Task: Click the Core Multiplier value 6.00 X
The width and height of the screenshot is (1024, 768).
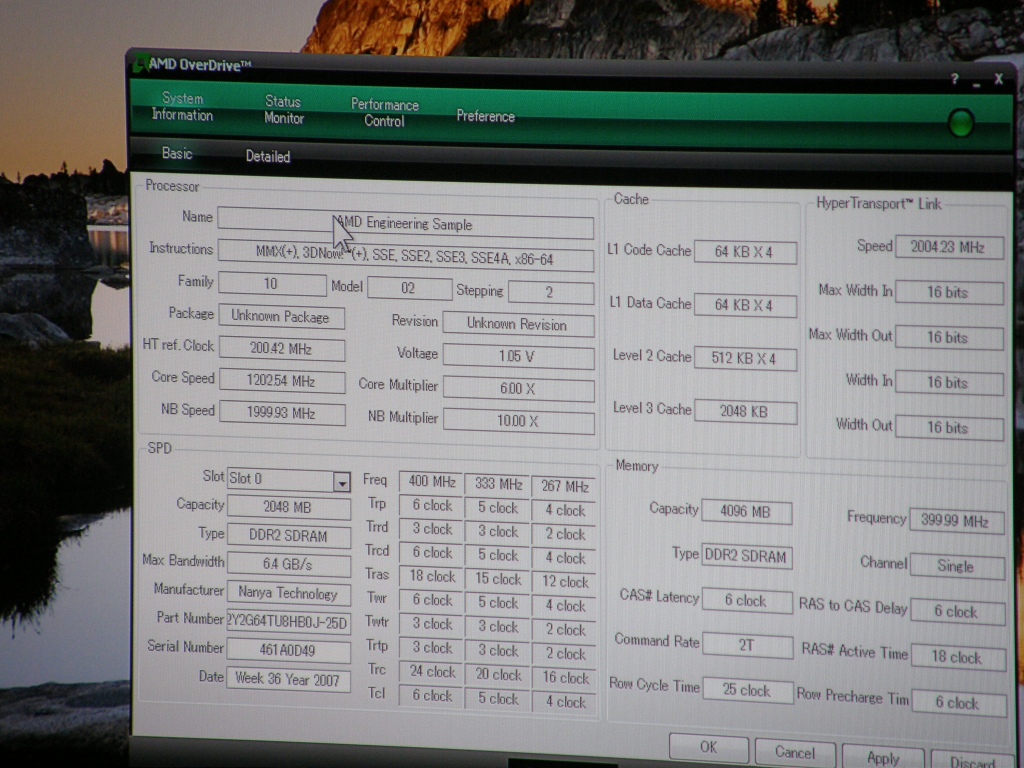Action: (519, 389)
